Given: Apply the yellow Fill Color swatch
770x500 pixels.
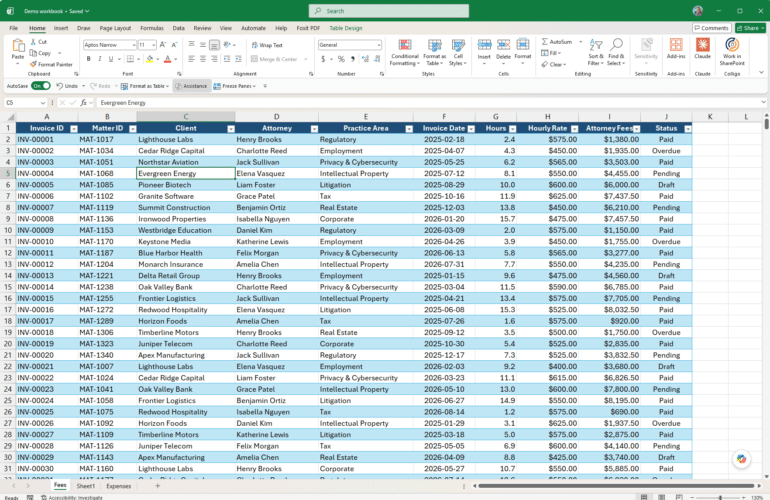Looking at the screenshot, I should point(150,59).
